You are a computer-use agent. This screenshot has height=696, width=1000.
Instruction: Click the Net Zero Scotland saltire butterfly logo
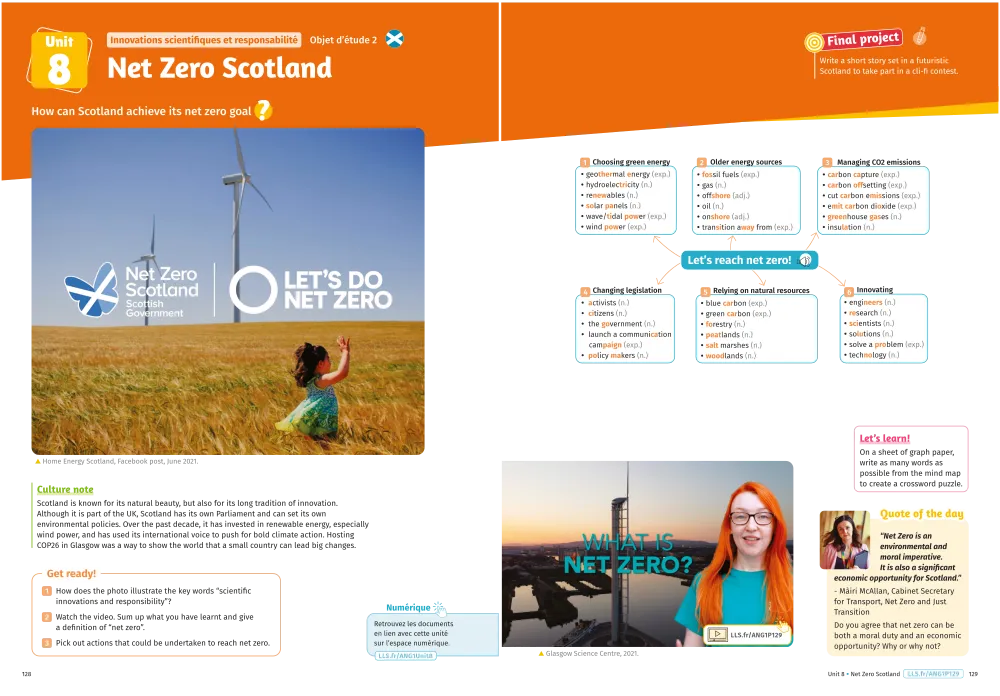click(91, 290)
